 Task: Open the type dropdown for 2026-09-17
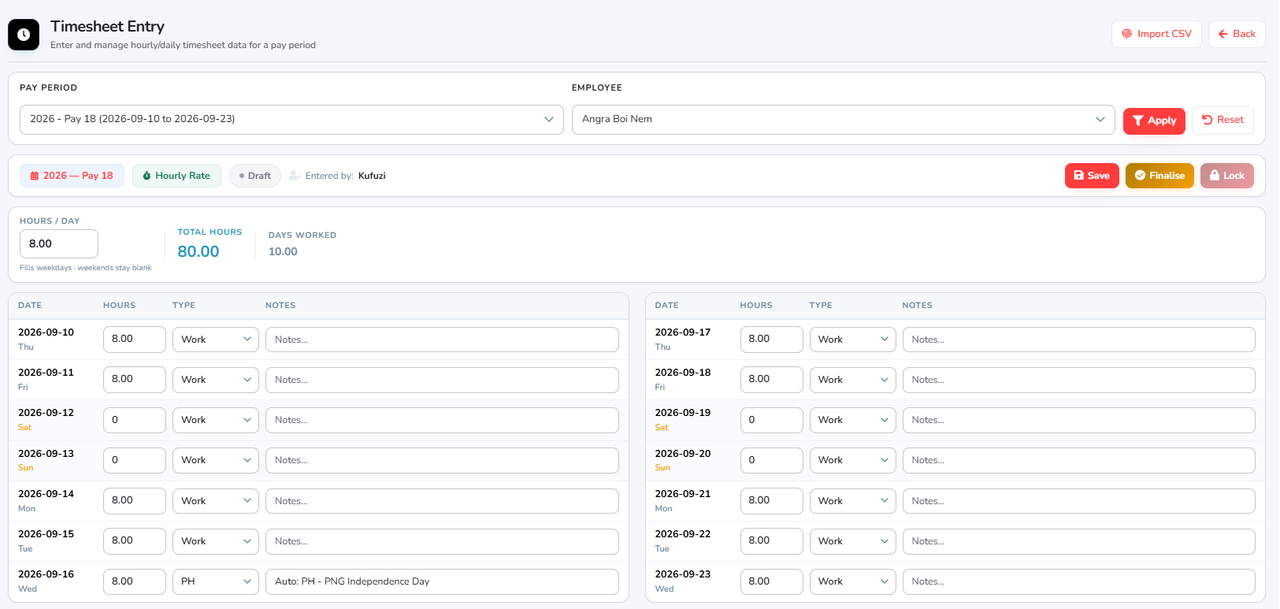point(852,339)
